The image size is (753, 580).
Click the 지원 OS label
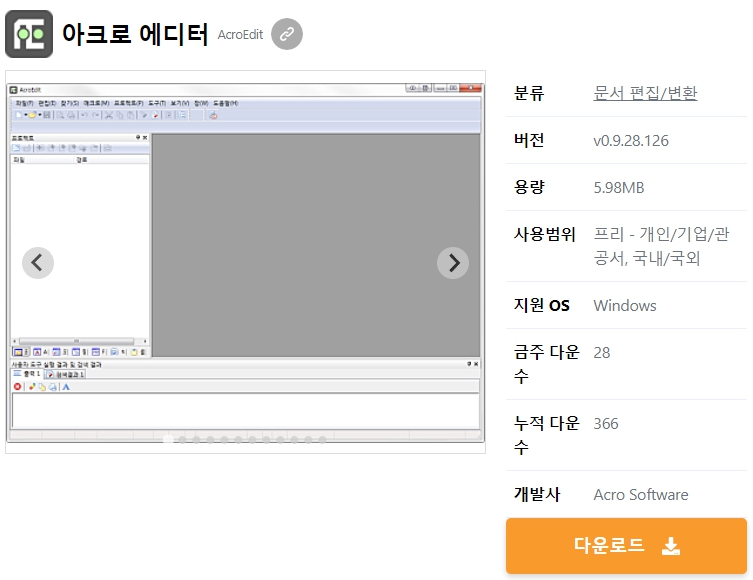[542, 305]
